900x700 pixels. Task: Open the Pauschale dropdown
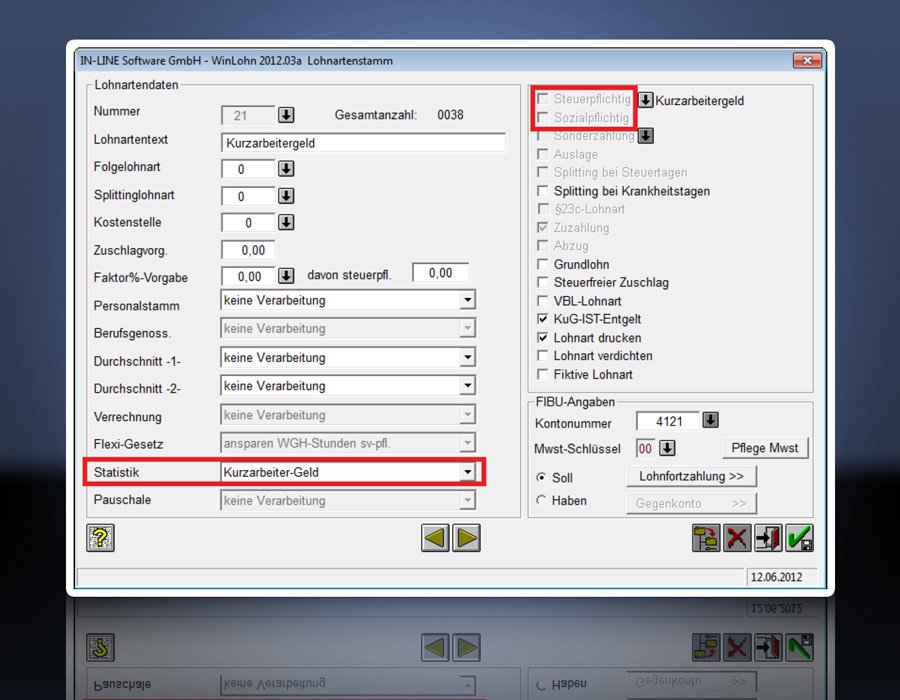point(467,500)
